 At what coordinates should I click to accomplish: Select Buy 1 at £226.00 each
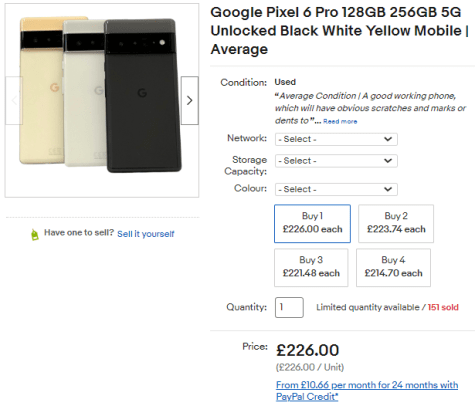[x=312, y=223]
